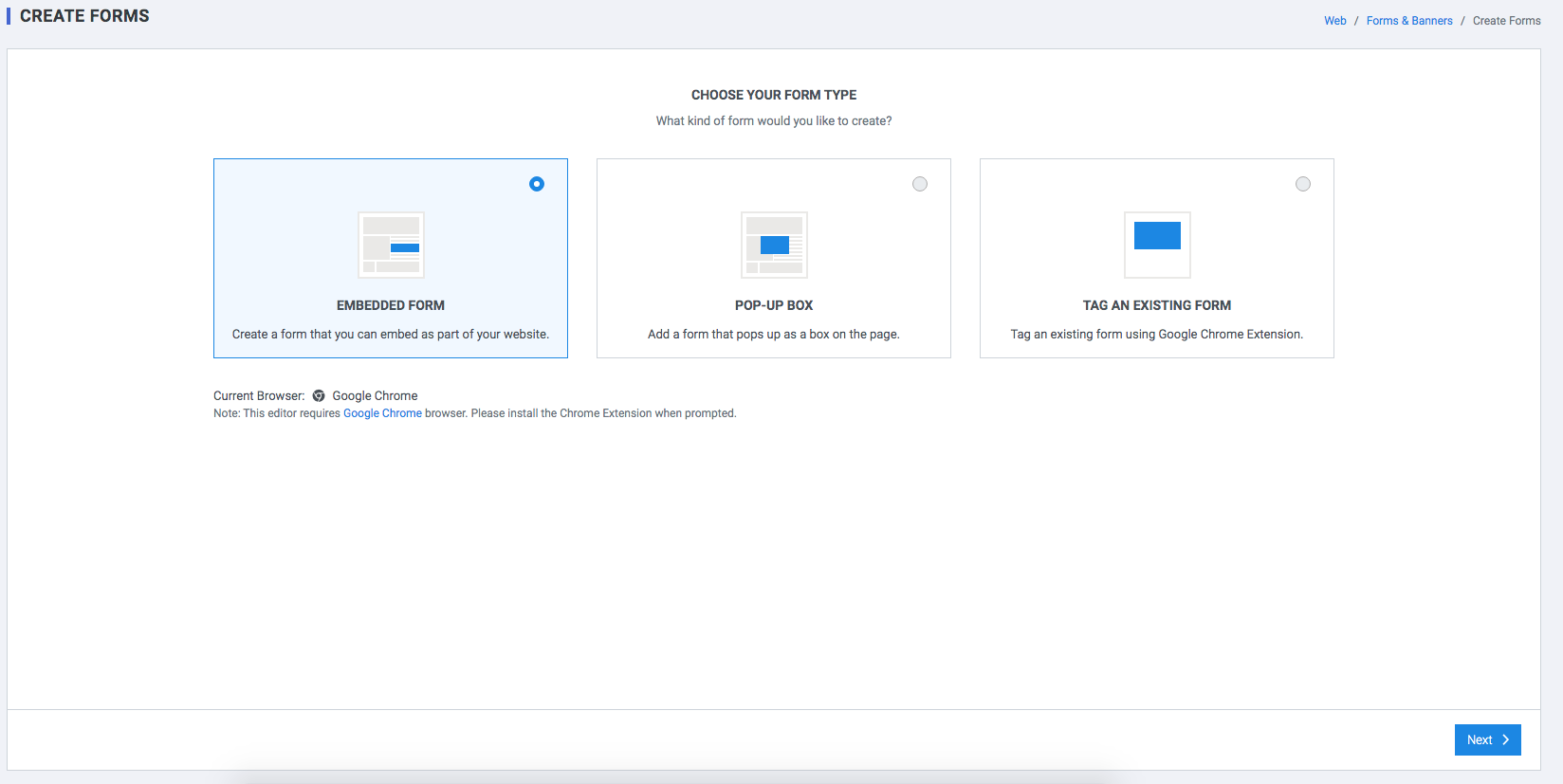Click the Next button
Screen dimensions: 1563x784
(x=1487, y=739)
